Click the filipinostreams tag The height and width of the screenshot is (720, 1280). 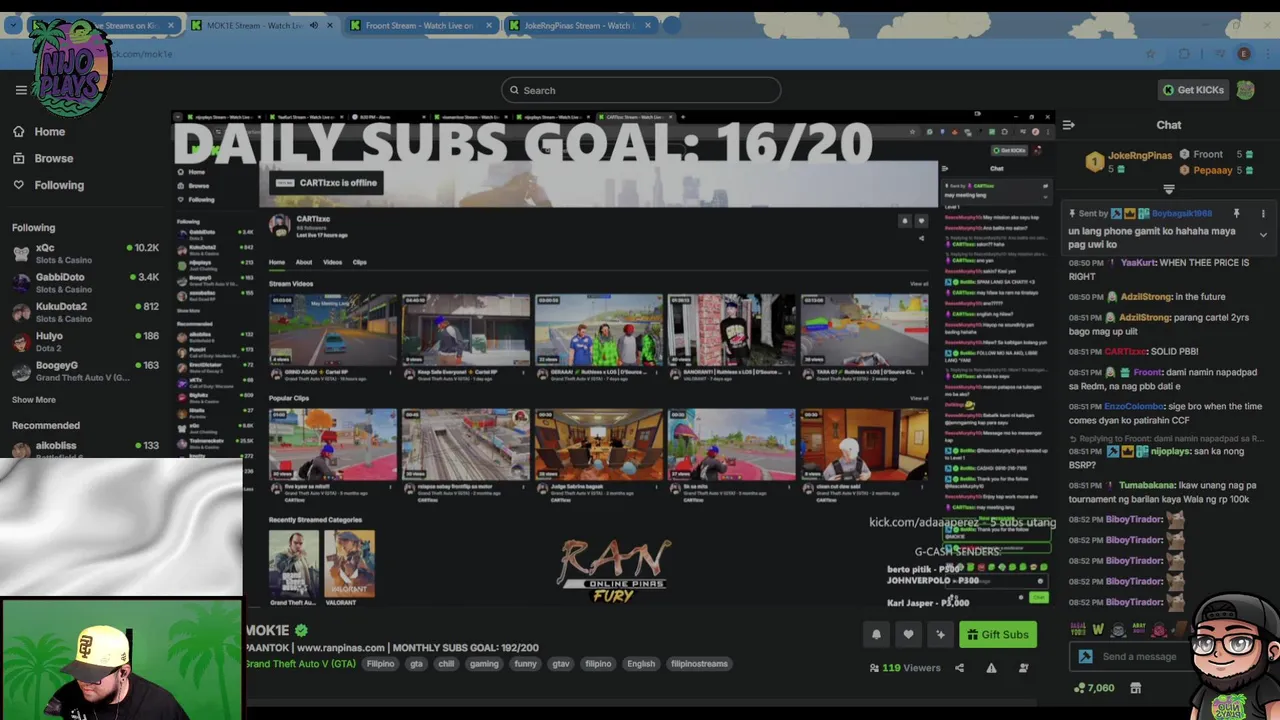pos(699,664)
